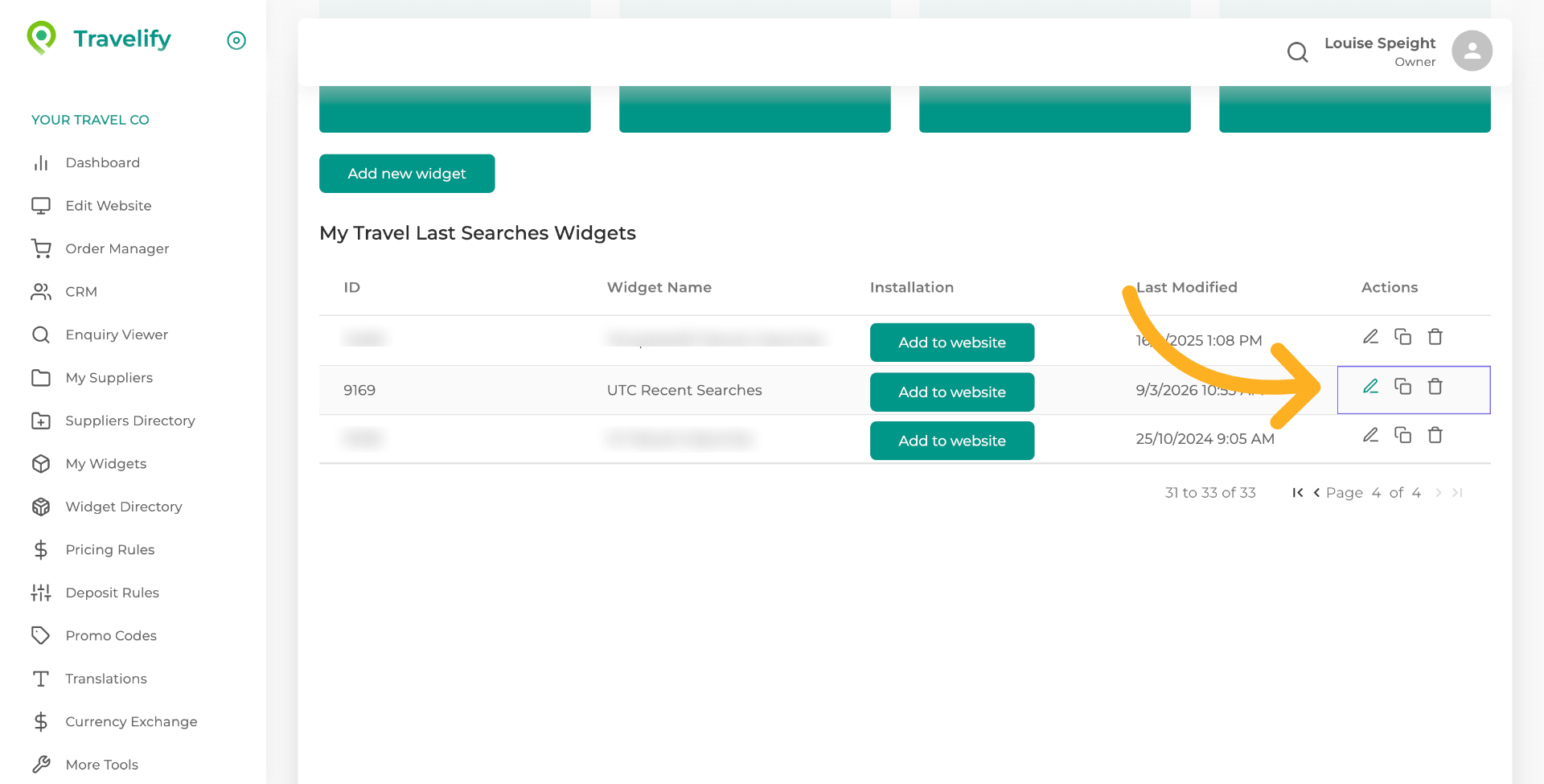Sort by the Last Modified column header
Image resolution: width=1544 pixels, height=784 pixels.
(1186, 288)
